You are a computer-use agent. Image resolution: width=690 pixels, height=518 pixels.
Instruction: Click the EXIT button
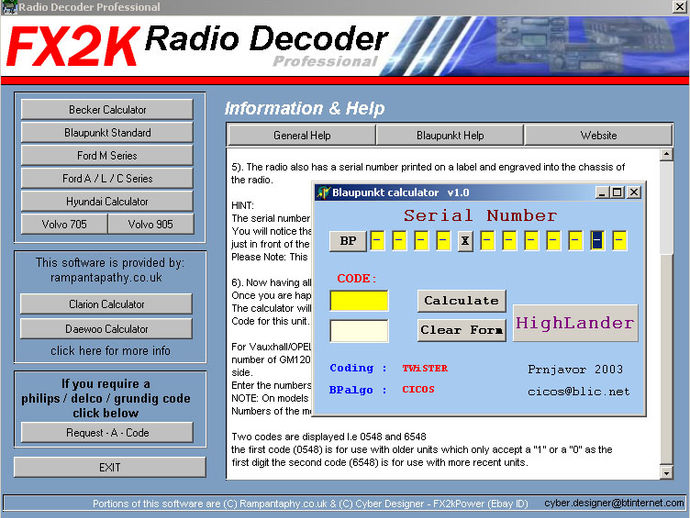pyautogui.click(x=110, y=467)
